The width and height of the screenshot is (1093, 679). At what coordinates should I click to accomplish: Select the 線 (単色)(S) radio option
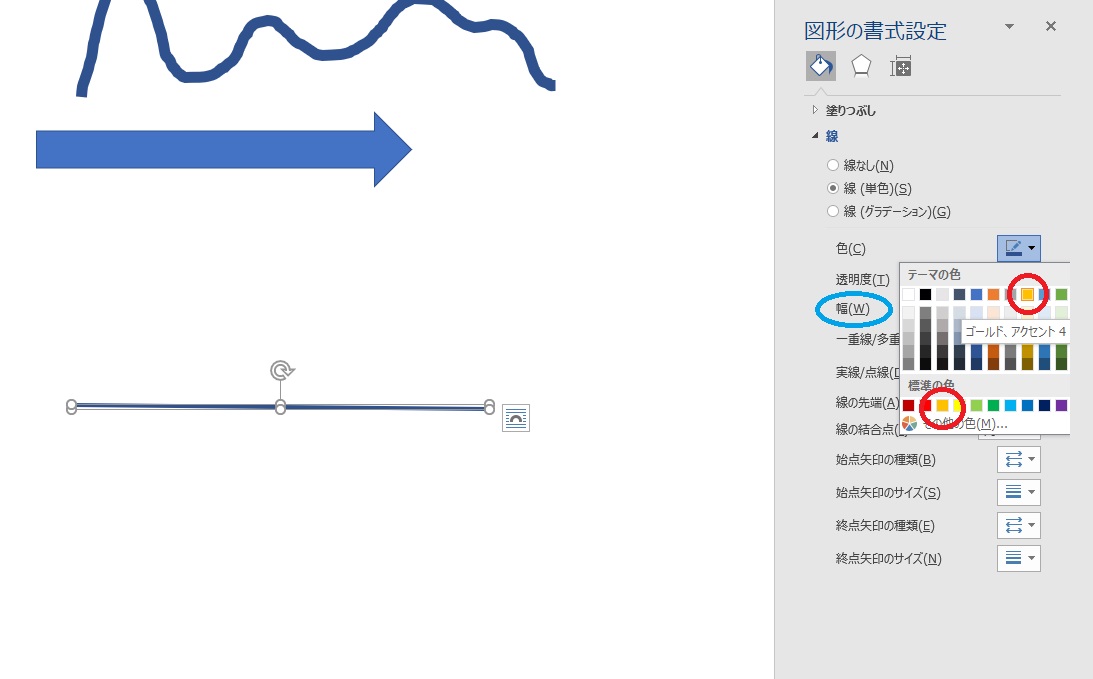point(832,188)
